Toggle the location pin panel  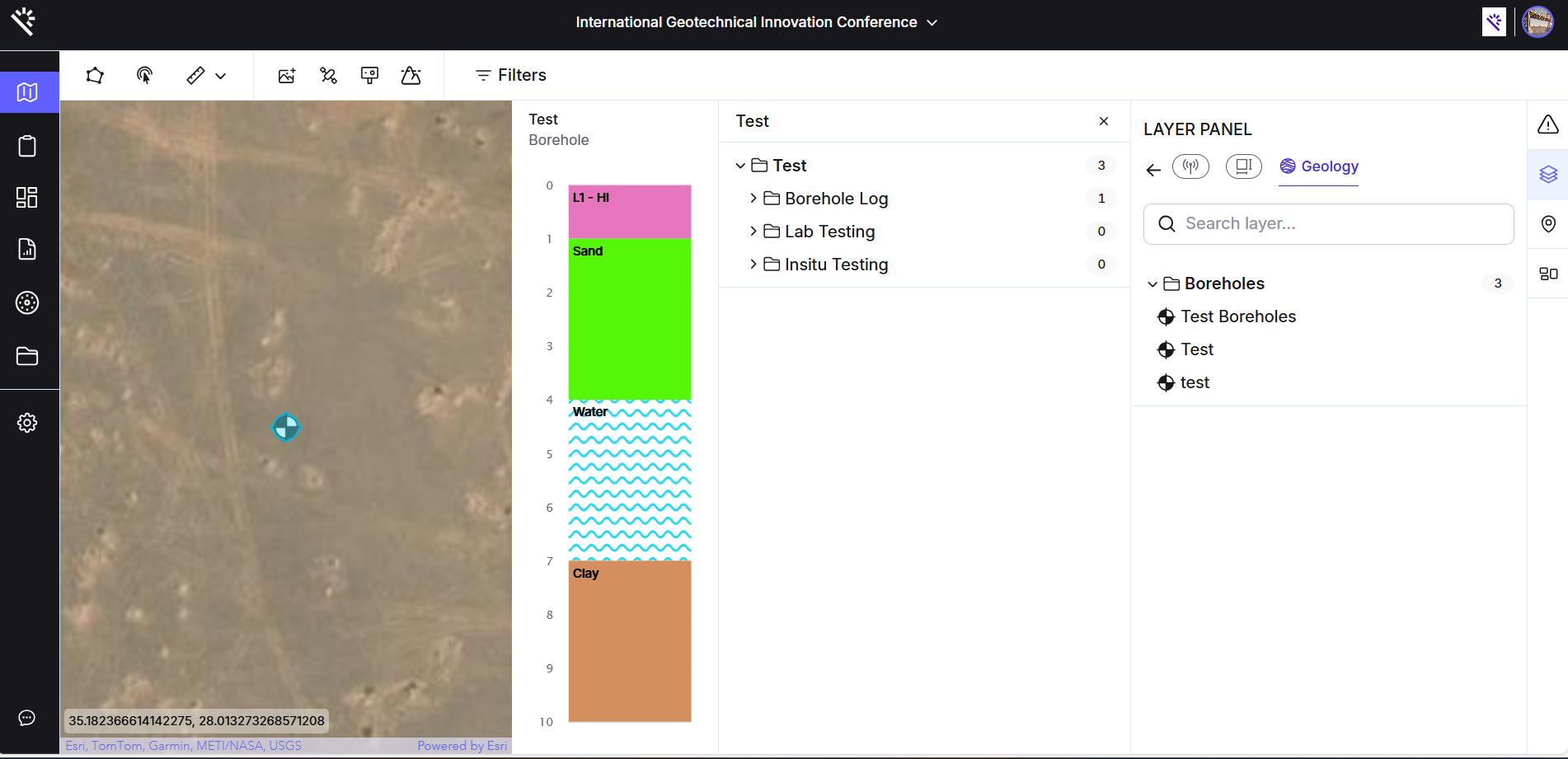coord(1547,224)
